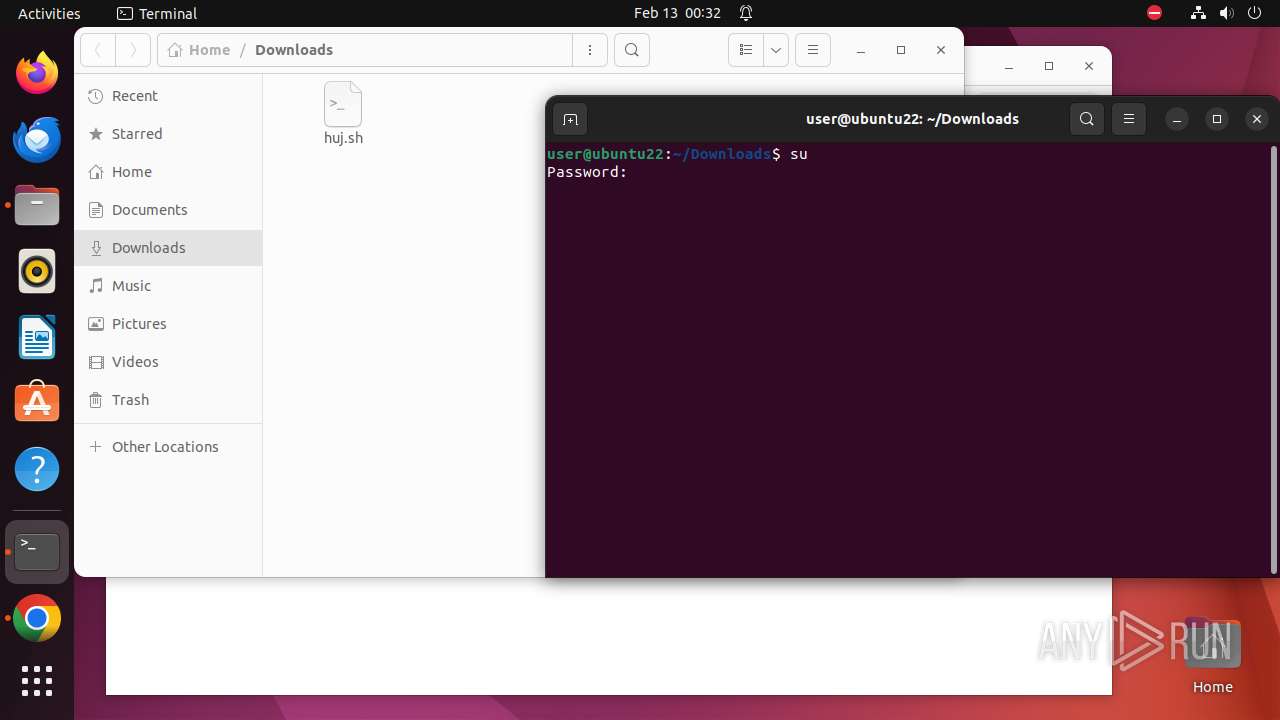Open Trash in the Files sidebar
The height and width of the screenshot is (720, 1280).
168,400
